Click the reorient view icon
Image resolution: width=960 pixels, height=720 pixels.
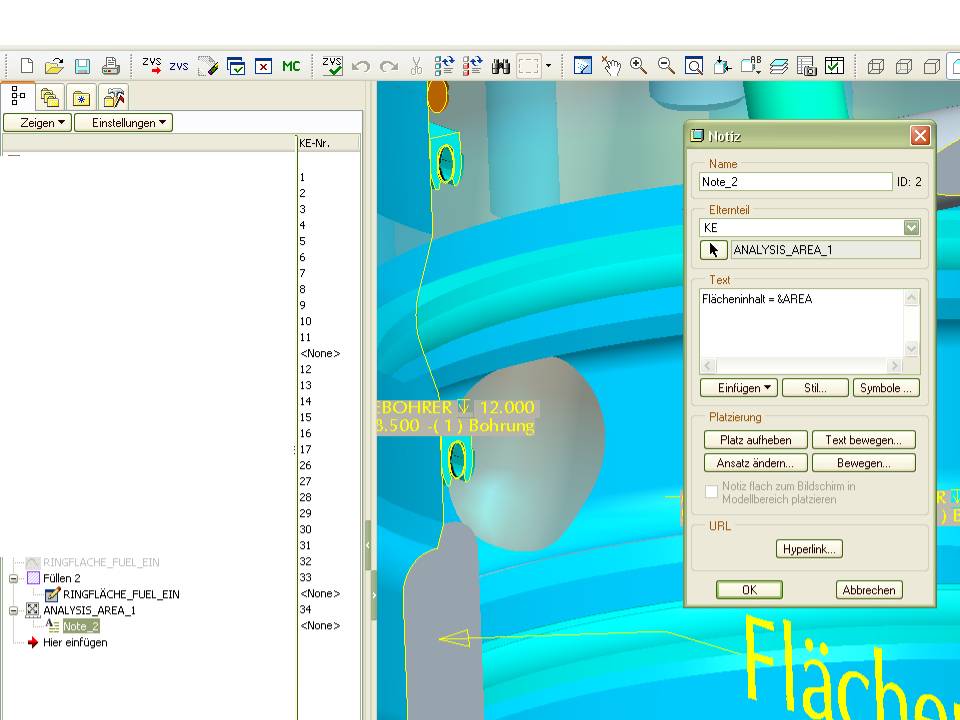[x=722, y=66]
